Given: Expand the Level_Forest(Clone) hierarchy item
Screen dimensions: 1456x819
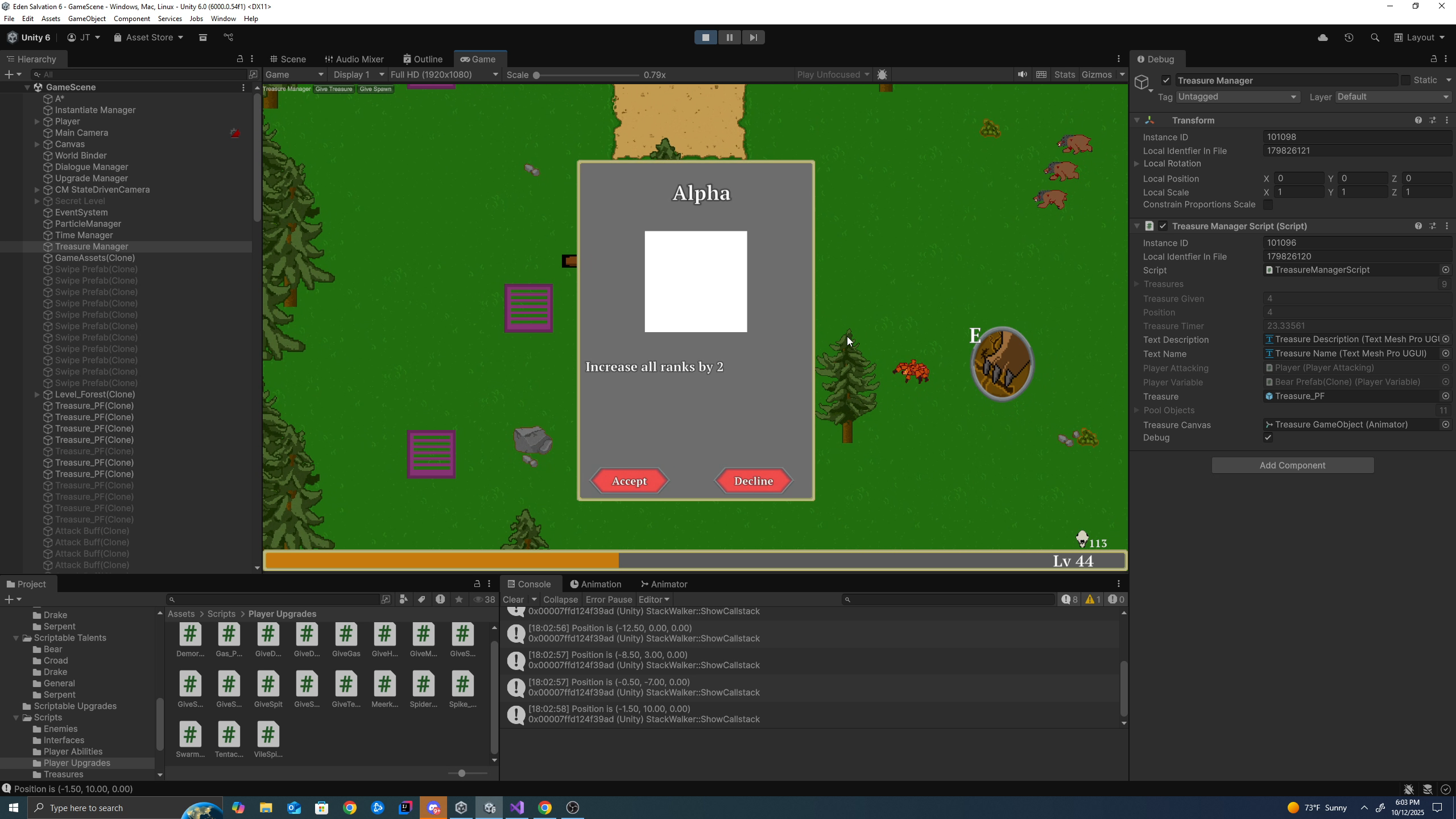Looking at the screenshot, I should pos(37,394).
